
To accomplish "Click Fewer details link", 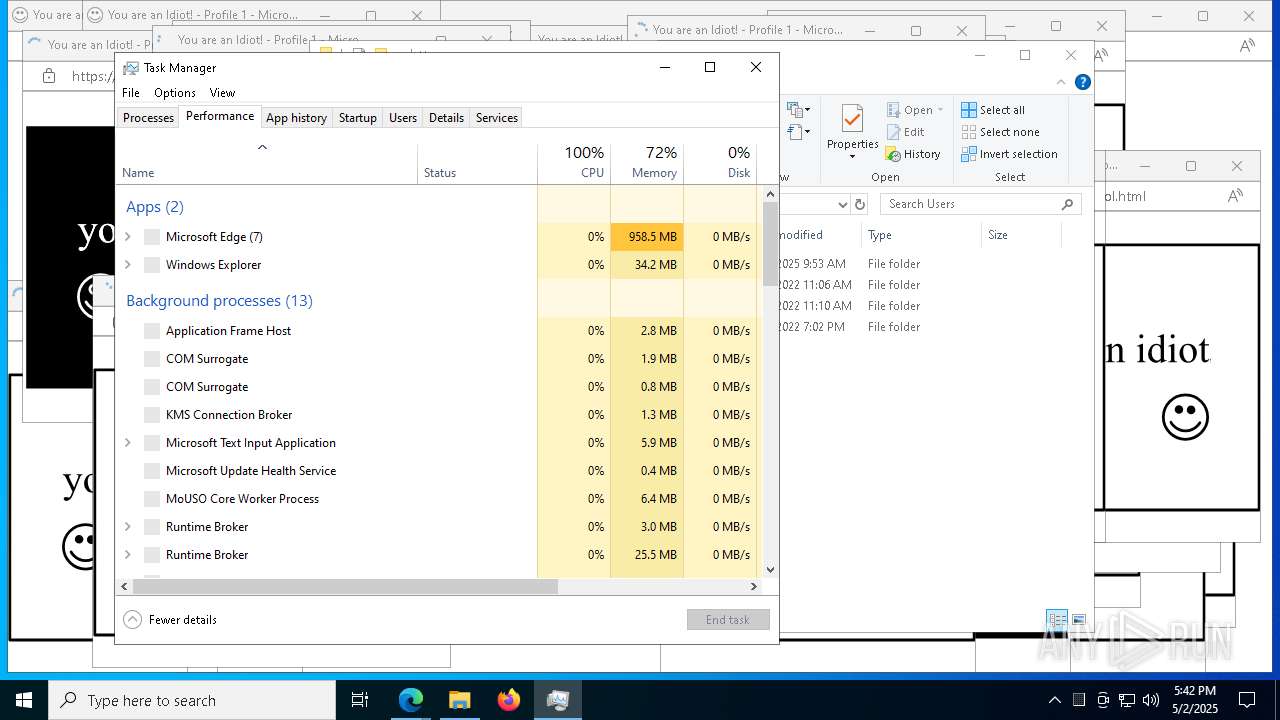I will 183,620.
